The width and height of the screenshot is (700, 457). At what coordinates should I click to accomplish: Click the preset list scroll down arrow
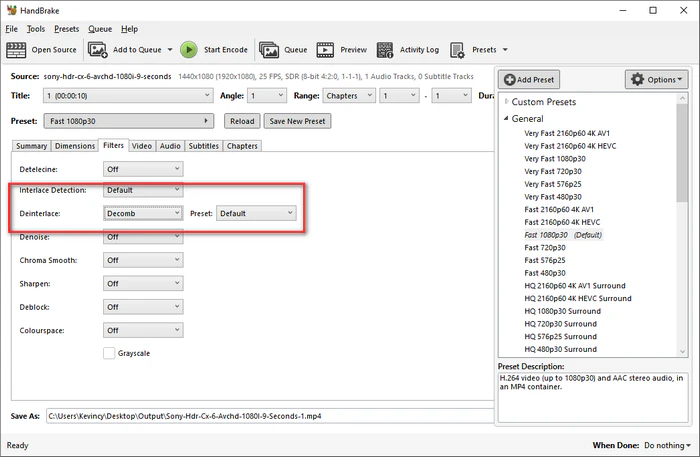pyautogui.click(x=682, y=351)
